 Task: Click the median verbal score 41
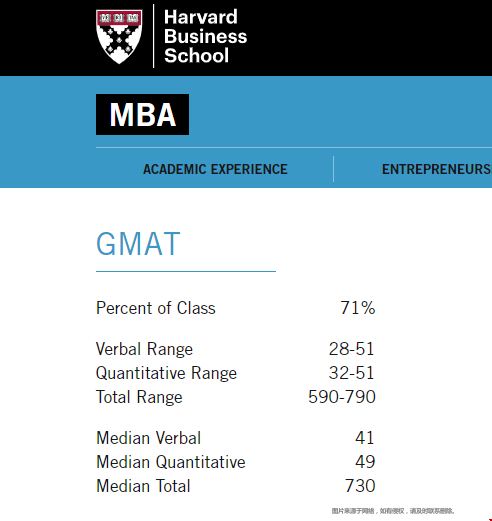tap(365, 438)
